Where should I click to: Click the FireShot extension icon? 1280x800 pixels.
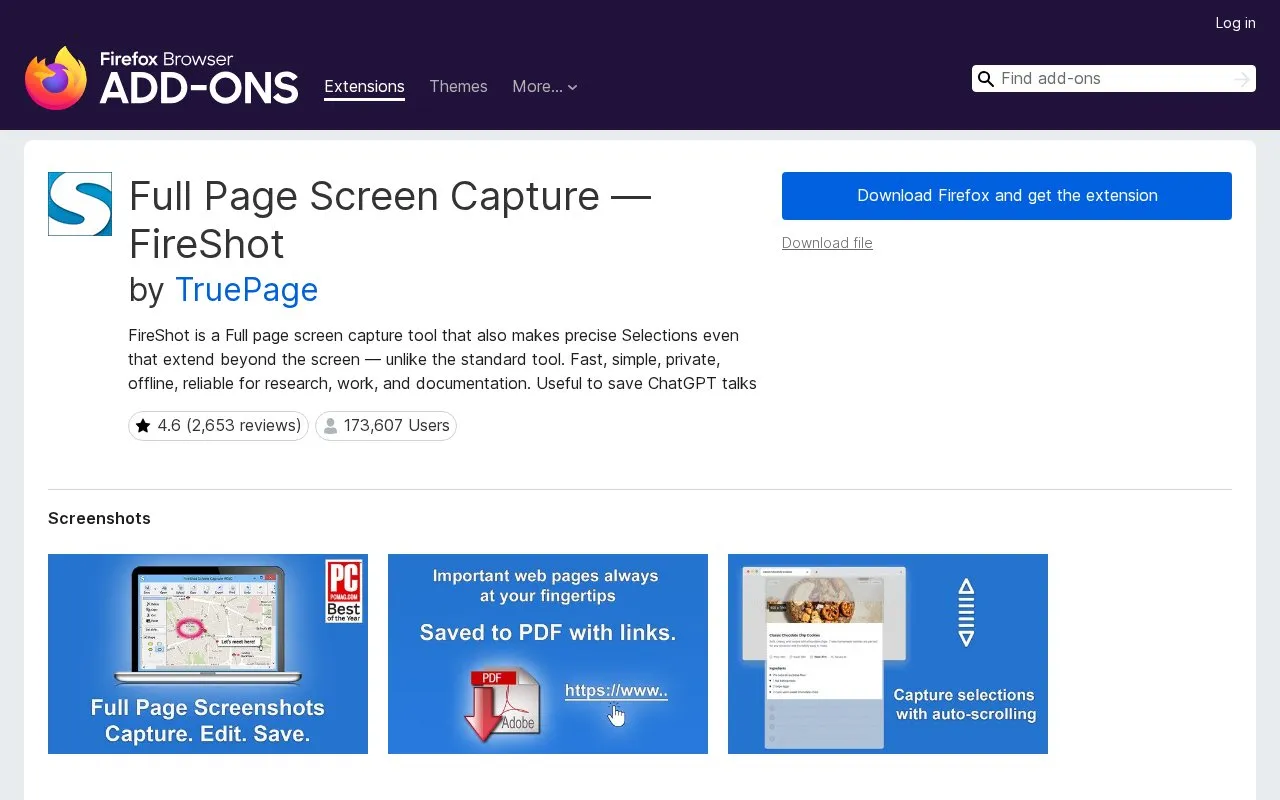(x=80, y=204)
